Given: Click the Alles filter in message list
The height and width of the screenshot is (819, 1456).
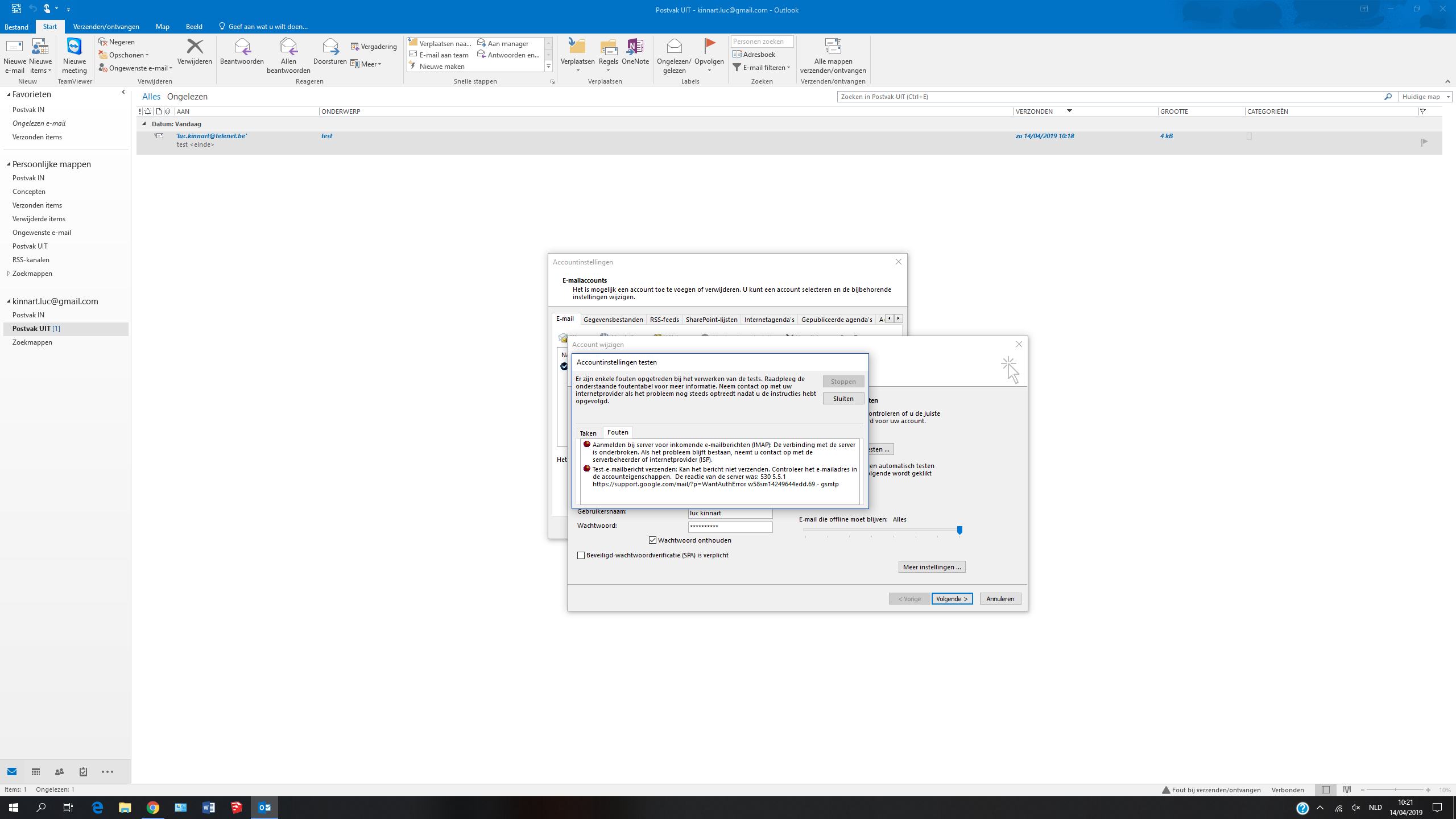Looking at the screenshot, I should [151, 97].
